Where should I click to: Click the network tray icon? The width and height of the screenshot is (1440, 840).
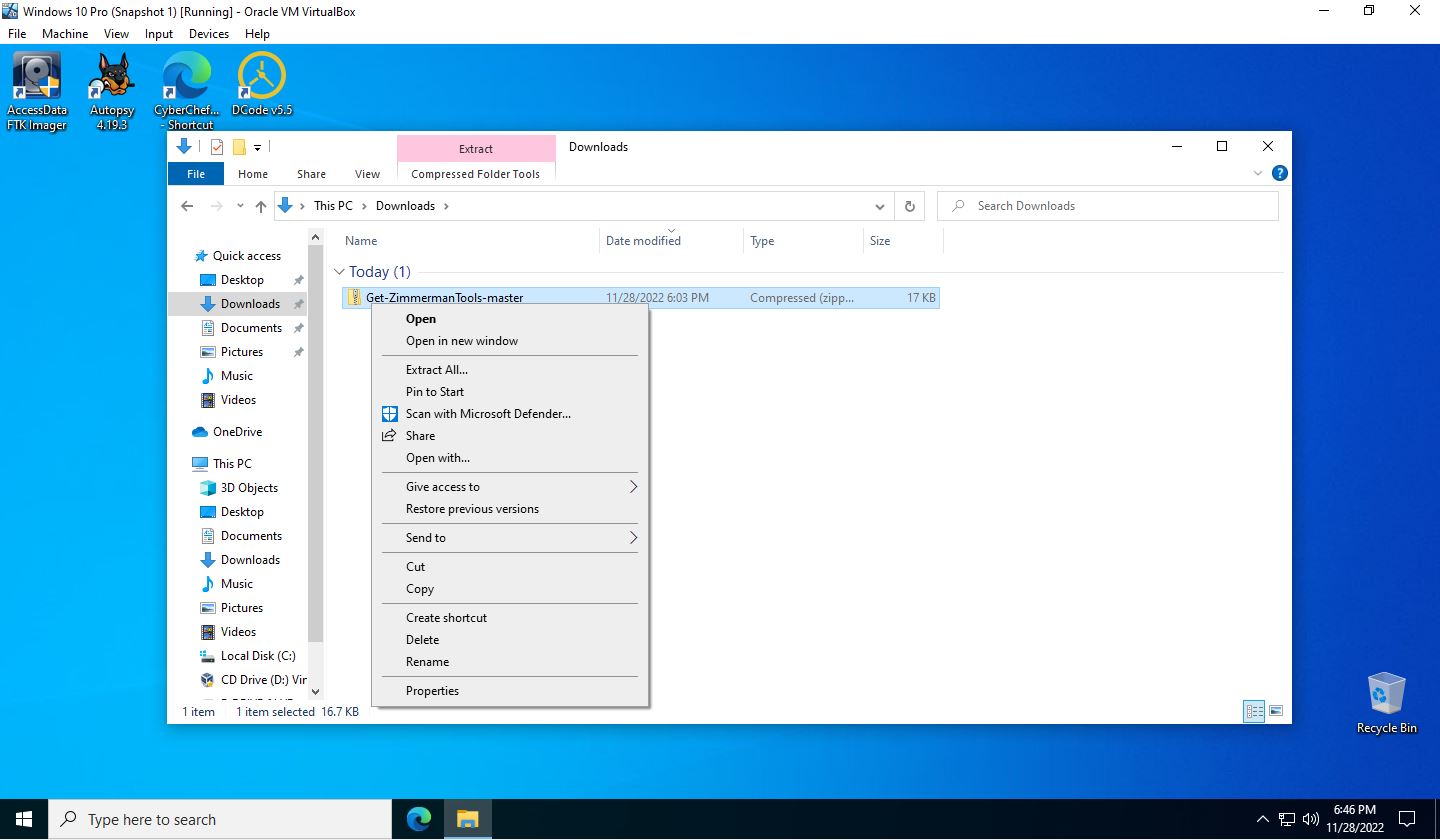point(1287,819)
